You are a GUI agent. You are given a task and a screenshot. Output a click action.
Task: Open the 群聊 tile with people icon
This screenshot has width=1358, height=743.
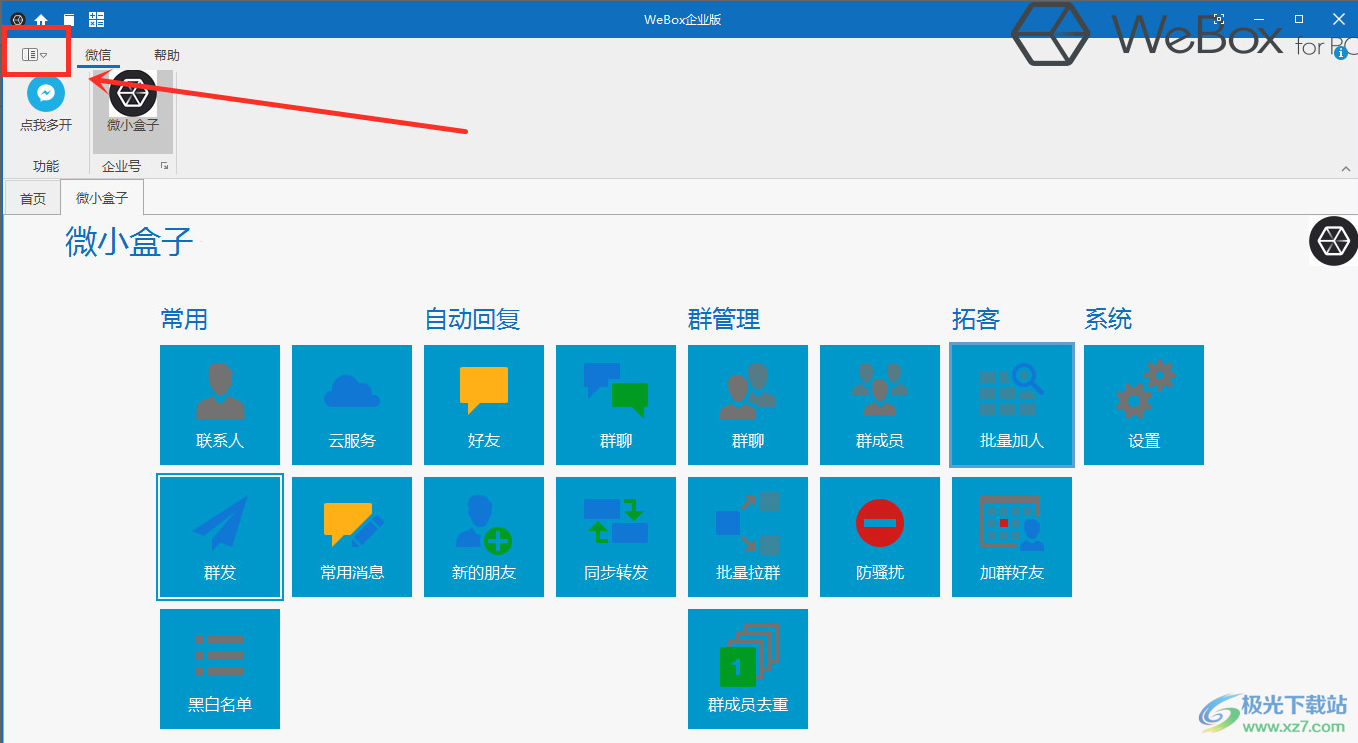tap(748, 405)
